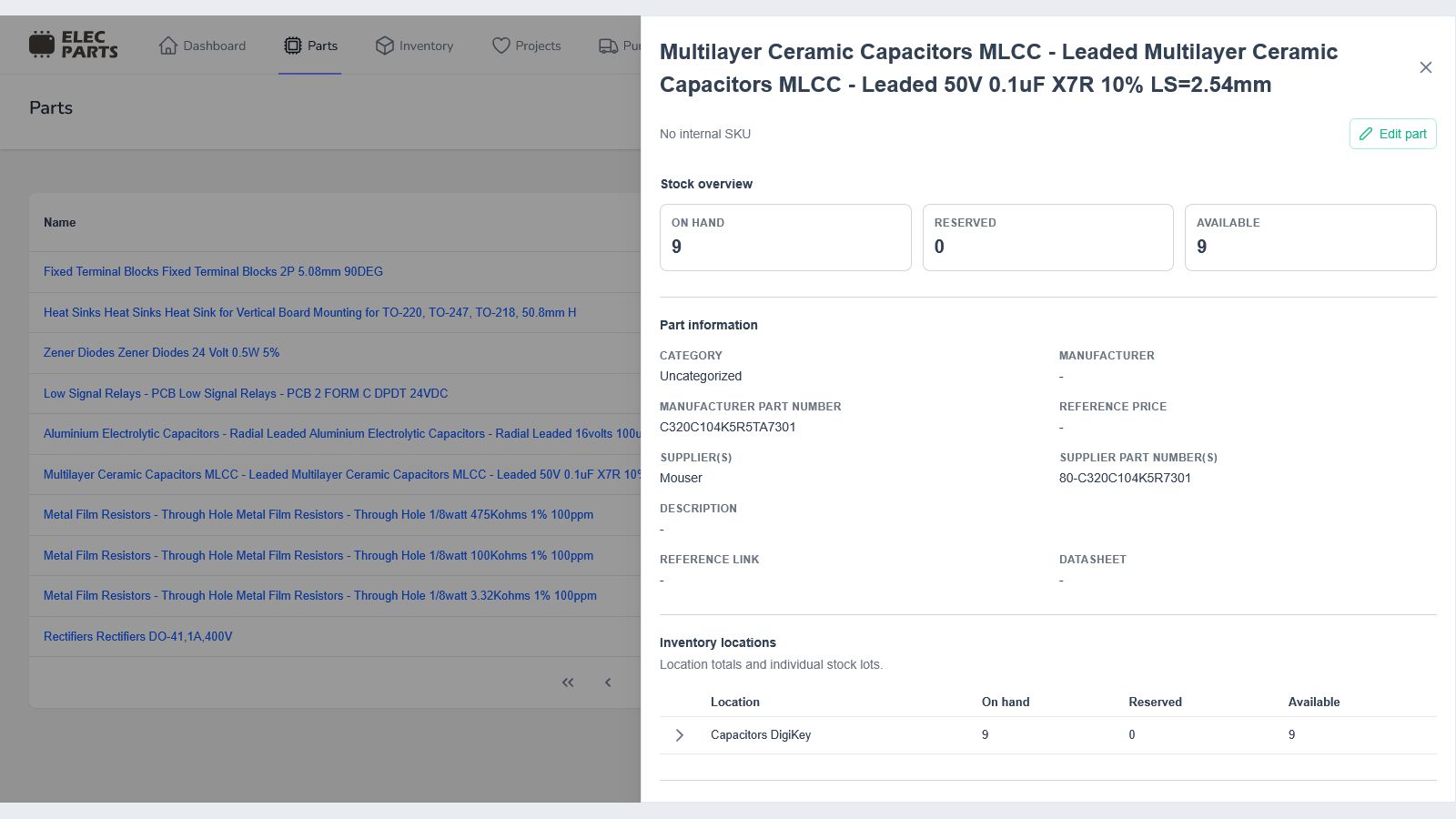Viewport: 1456px width, 819px height.
Task: Click the No internal SKU text
Action: 705,134
